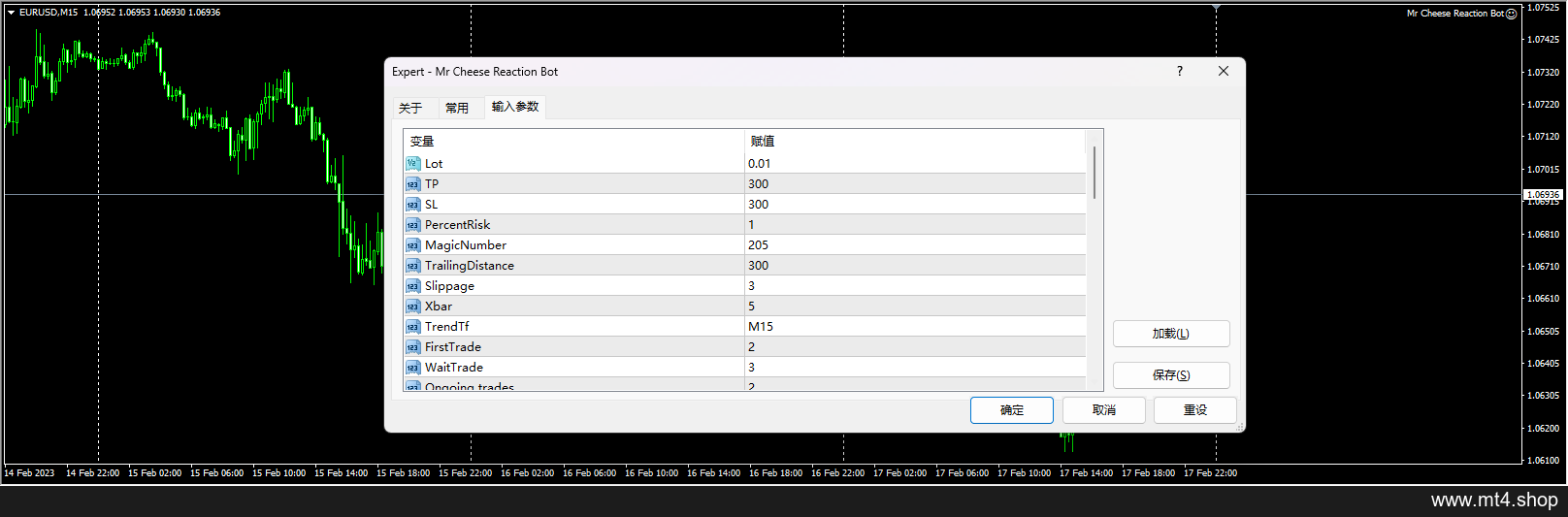Cancel with the 取消 button
Image resolution: width=1568 pixels, height=517 pixels.
[x=1104, y=410]
